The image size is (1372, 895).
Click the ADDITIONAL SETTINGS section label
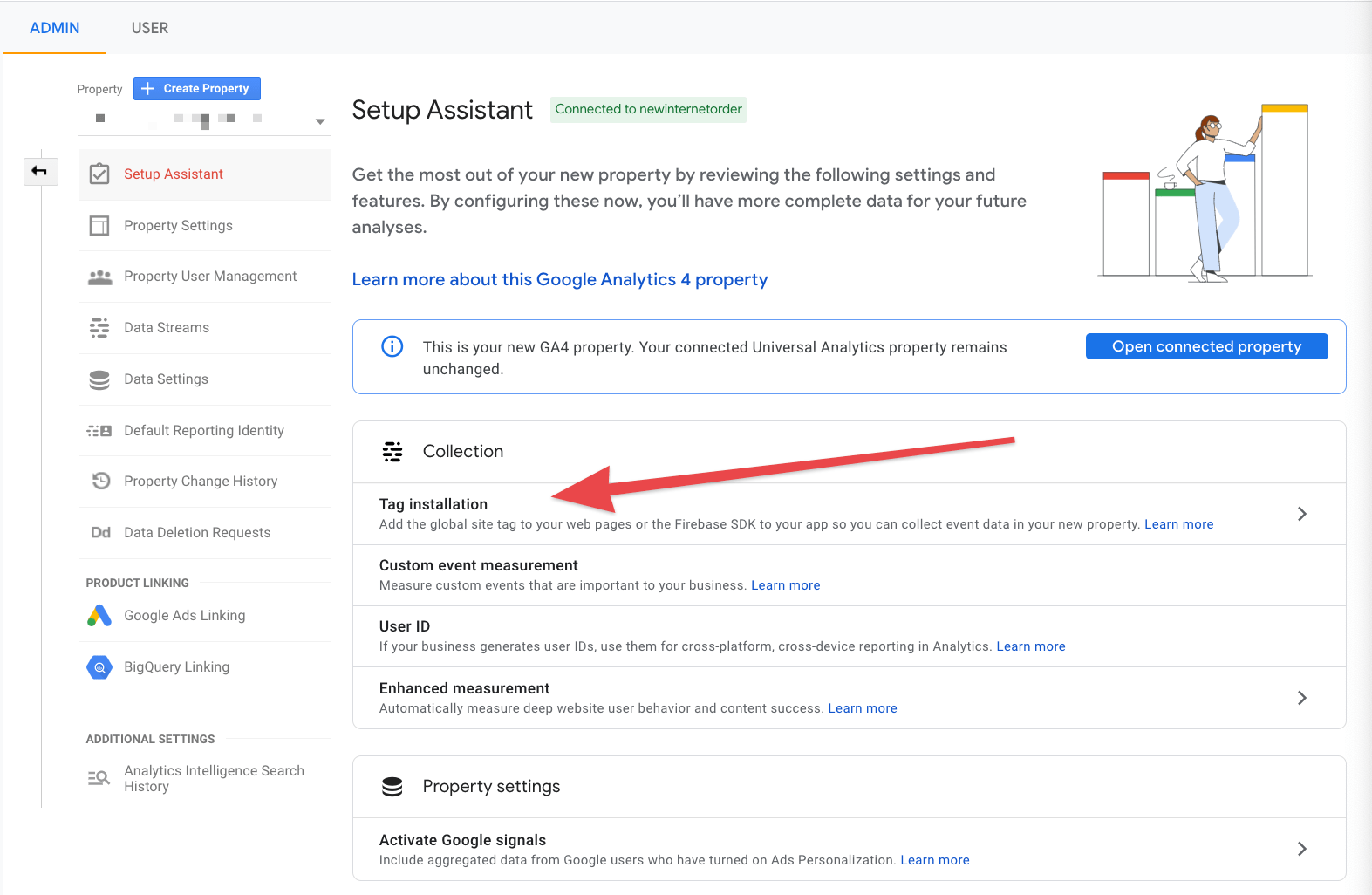point(150,739)
